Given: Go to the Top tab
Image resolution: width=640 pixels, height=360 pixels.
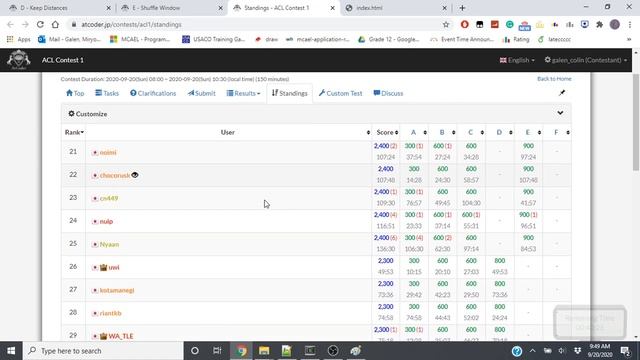Looking at the screenshot, I should coord(75,93).
